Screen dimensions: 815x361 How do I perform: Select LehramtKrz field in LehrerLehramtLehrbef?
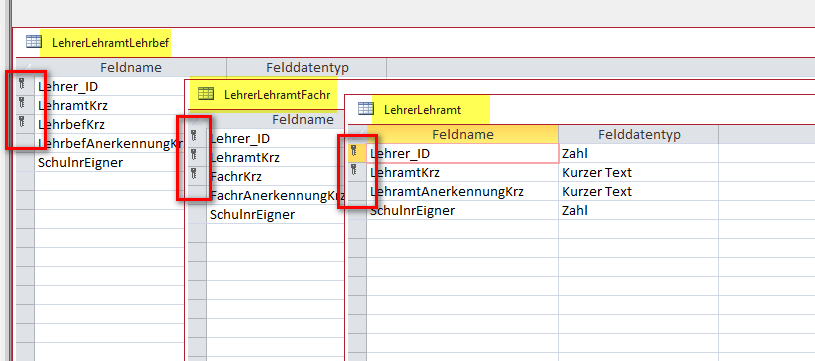pyautogui.click(x=109, y=105)
